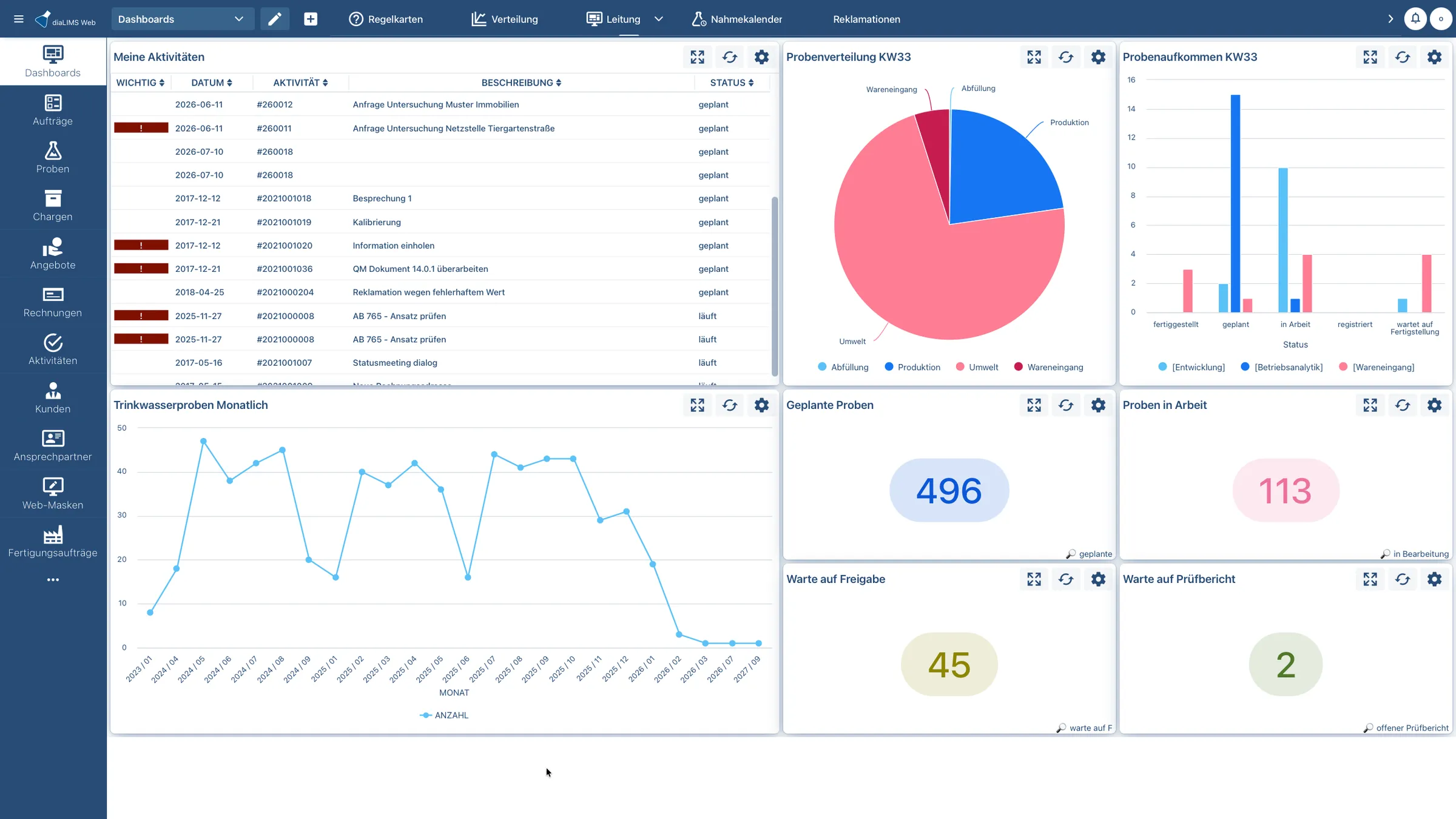Open Web-Masken in the sidebar
The height and width of the screenshot is (819, 1456).
pos(53,494)
